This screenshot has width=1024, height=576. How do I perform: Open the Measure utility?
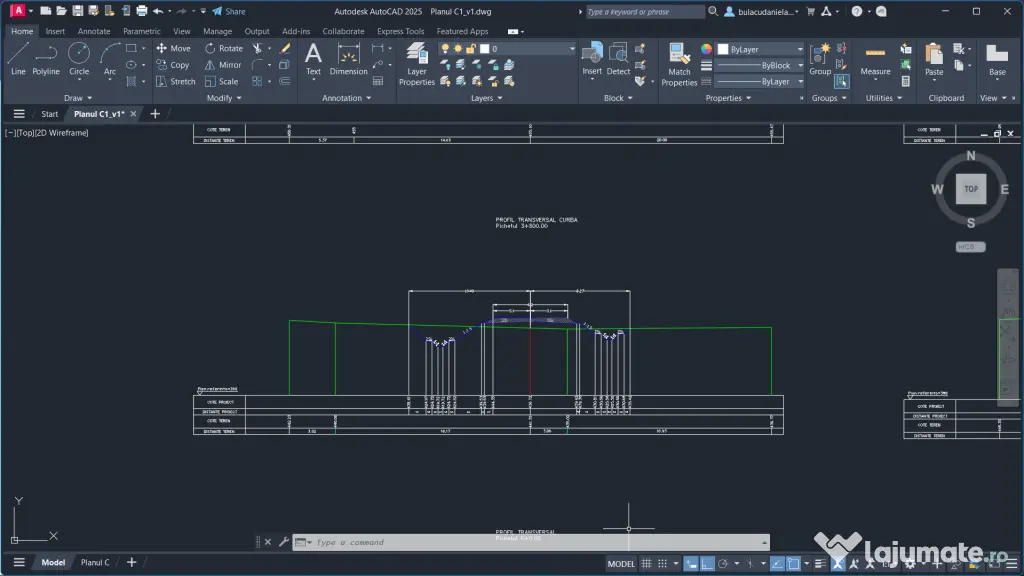pyautogui.click(x=875, y=59)
